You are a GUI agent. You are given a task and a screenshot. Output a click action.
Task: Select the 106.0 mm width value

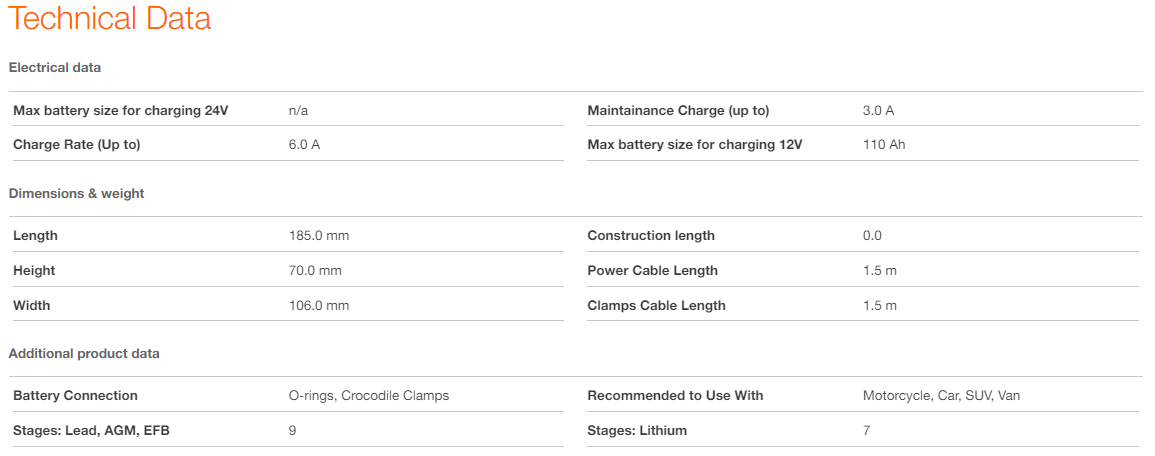point(319,306)
